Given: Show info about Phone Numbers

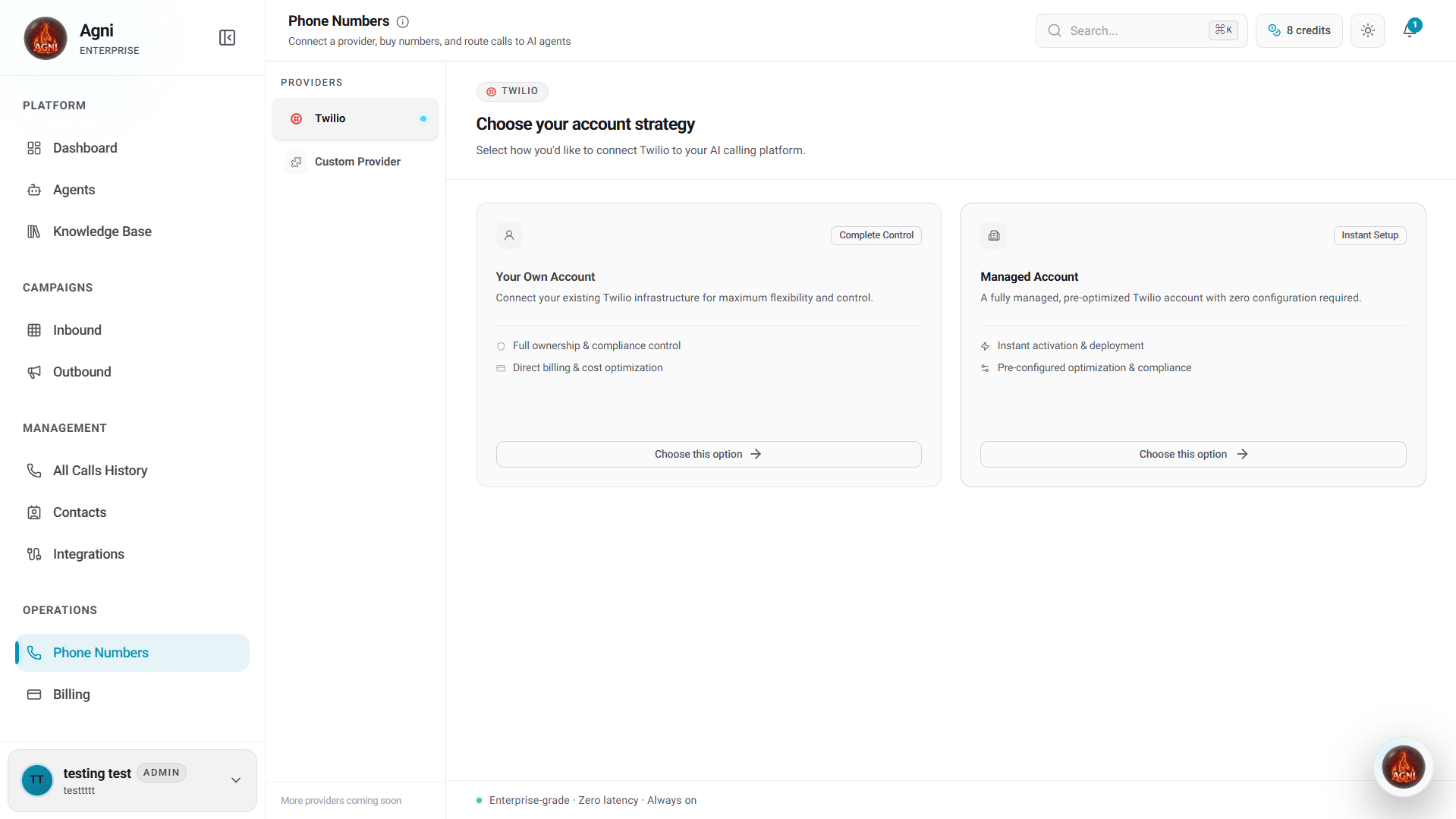Looking at the screenshot, I should [x=403, y=22].
